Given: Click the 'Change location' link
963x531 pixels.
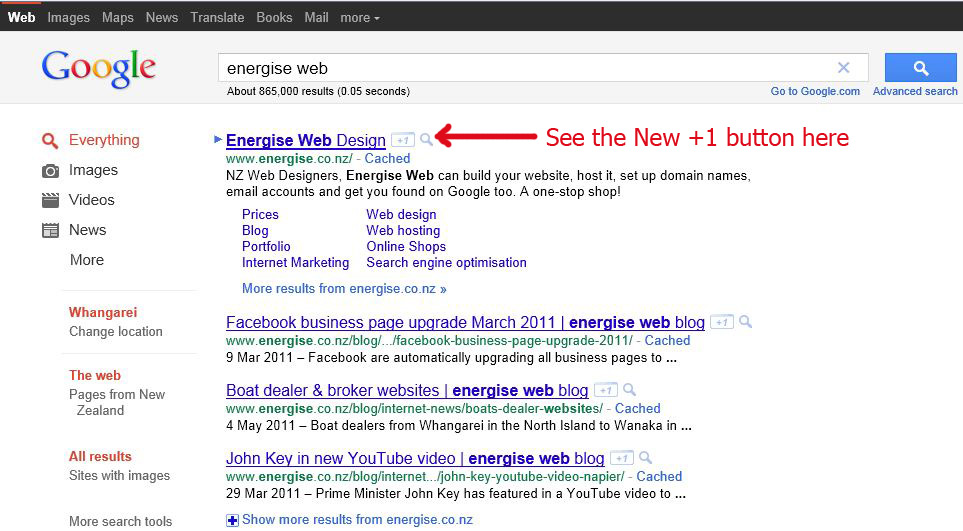Looking at the screenshot, I should pos(115,332).
